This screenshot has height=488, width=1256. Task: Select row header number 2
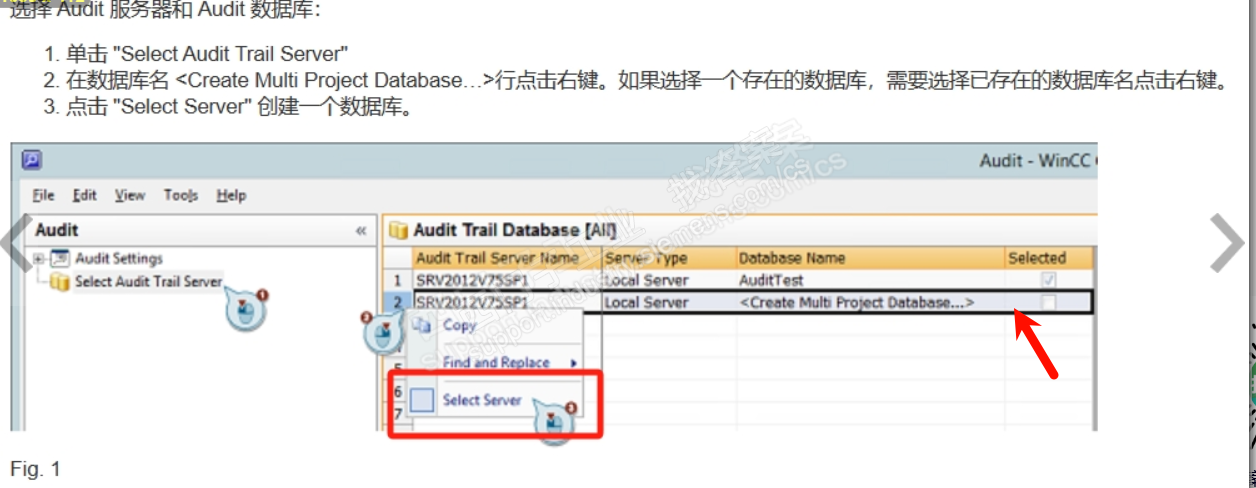[x=399, y=302]
